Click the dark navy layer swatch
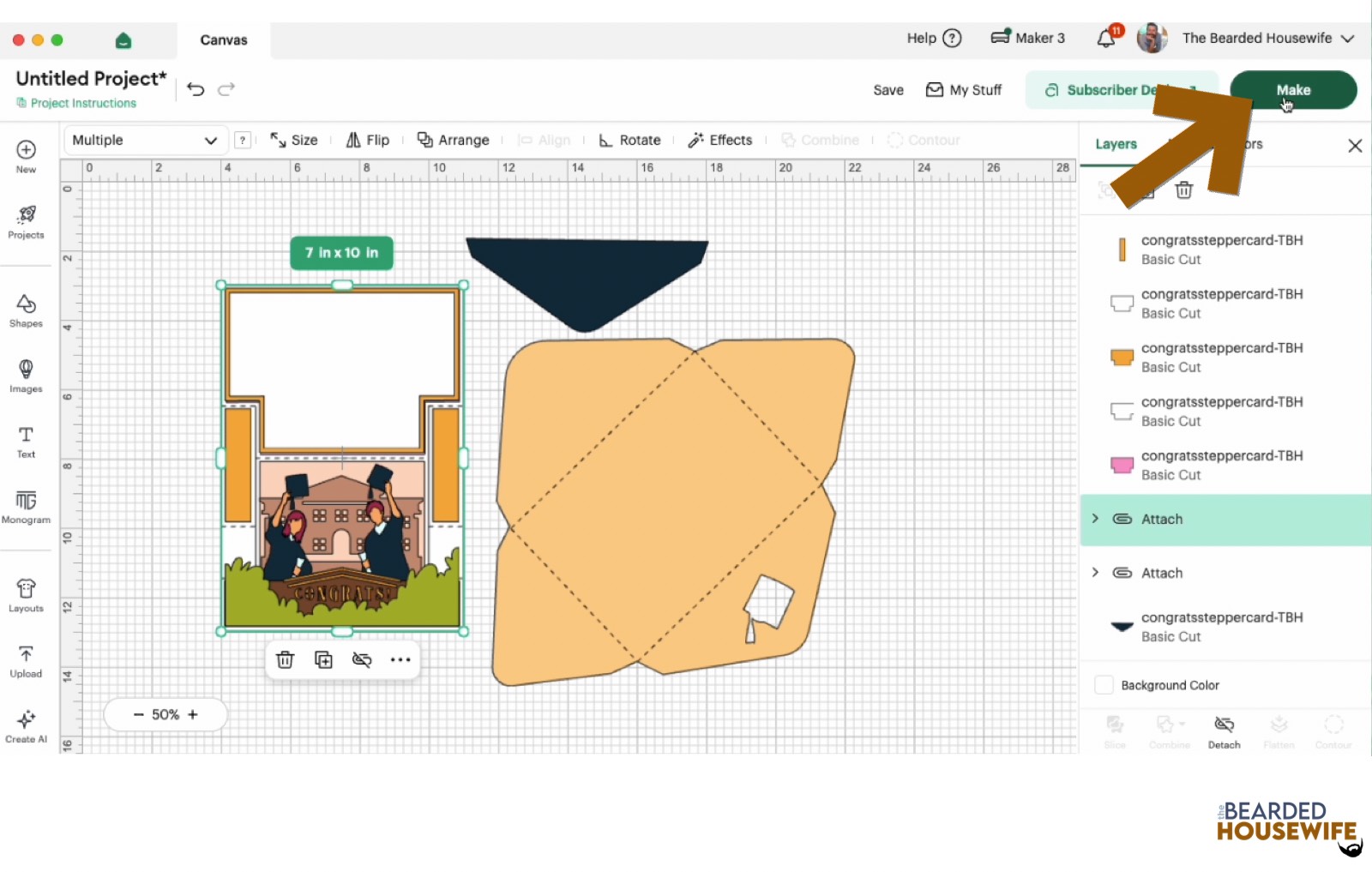 [1122, 627]
